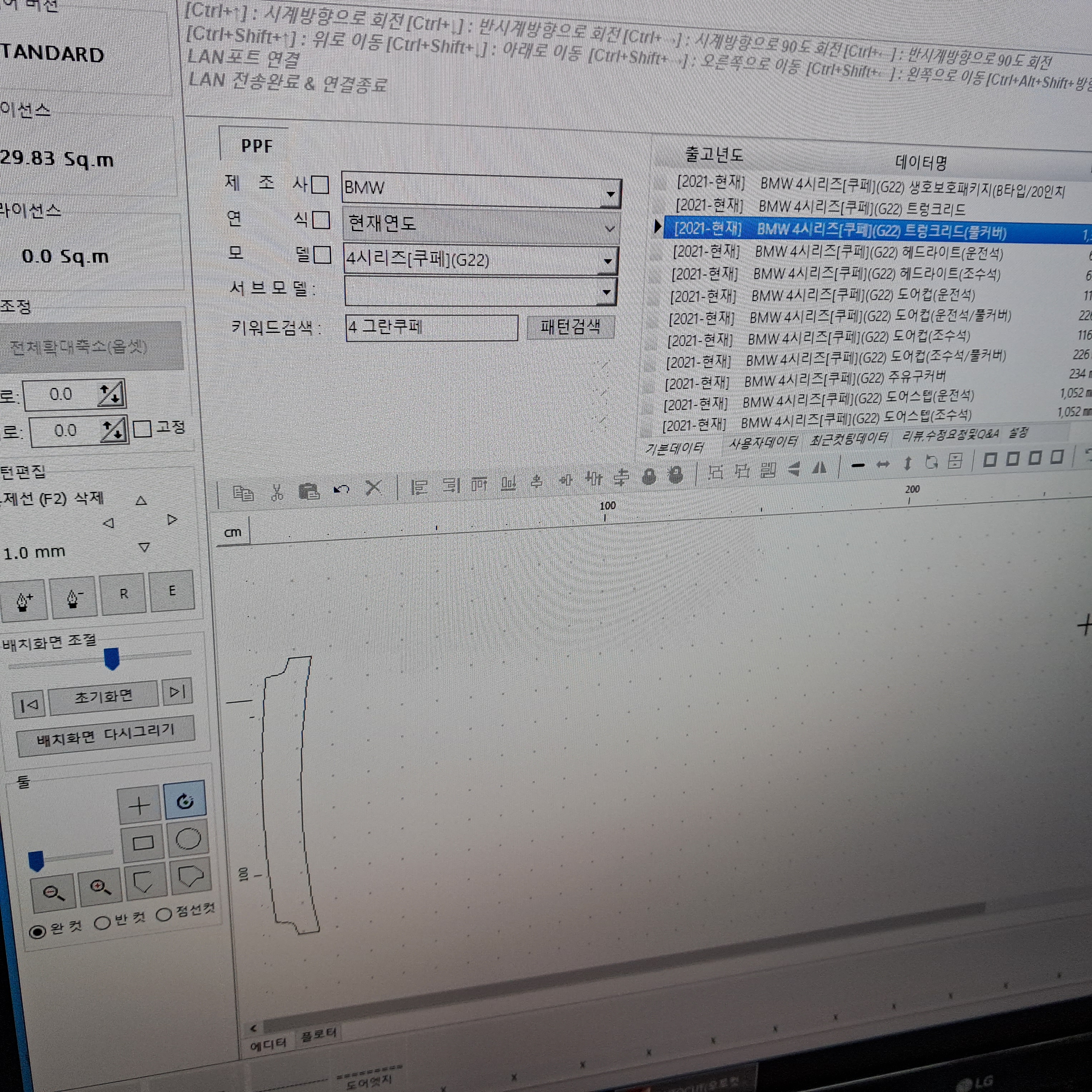Click the 키워드검색 input field
This screenshot has width=1092, height=1092.
tap(431, 328)
